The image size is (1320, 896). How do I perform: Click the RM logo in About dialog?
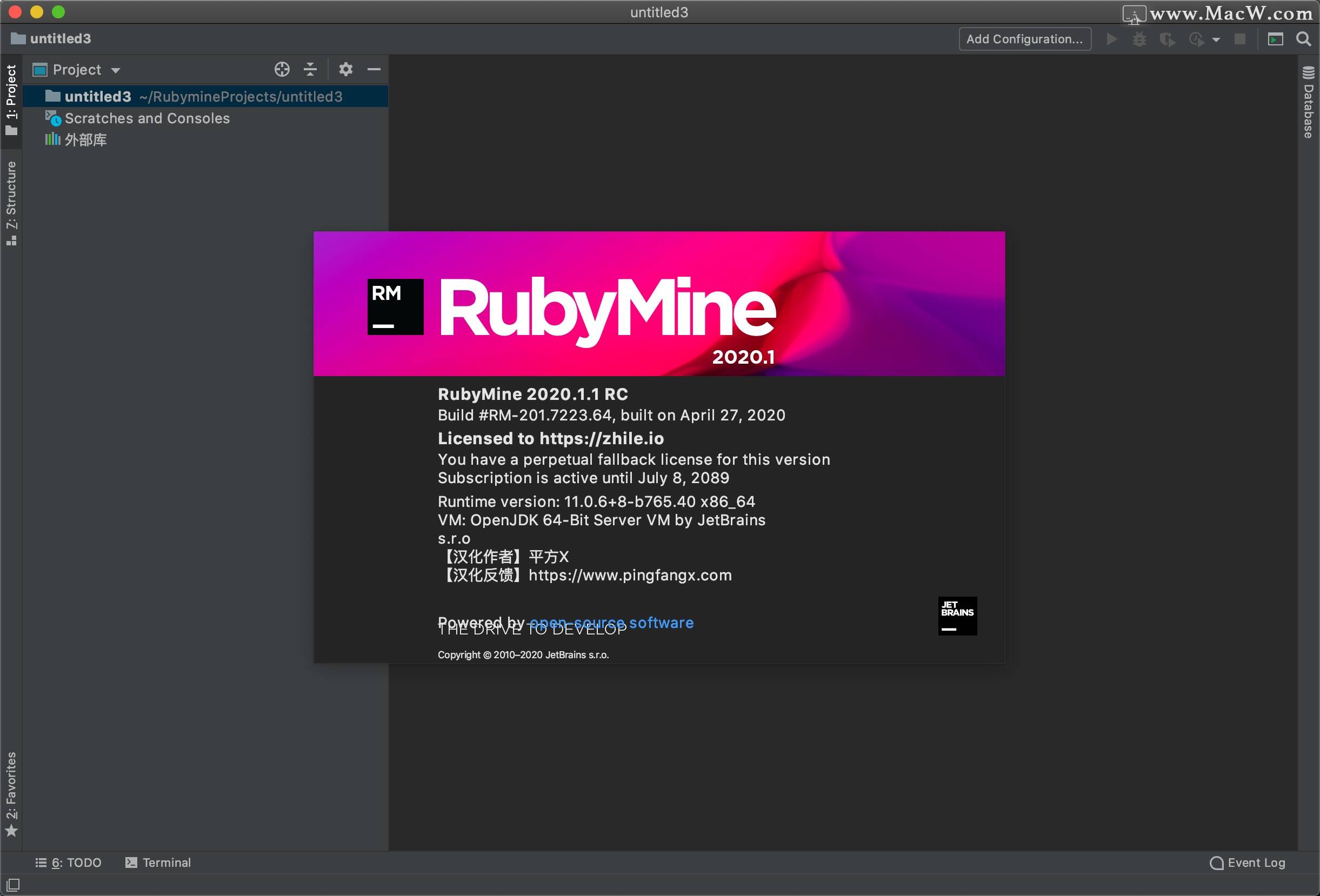coord(395,306)
